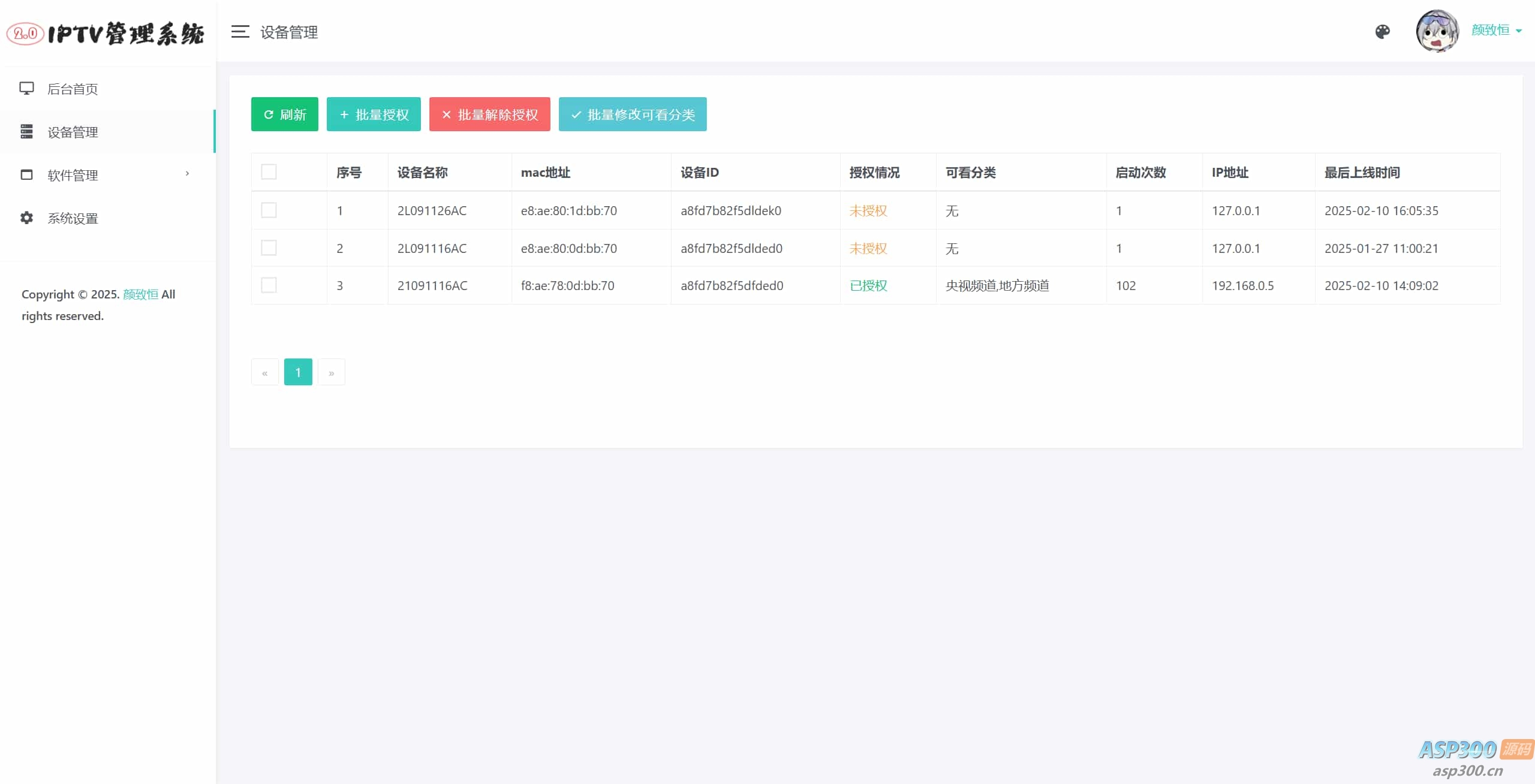Click the 批量解除授权 button
Image resolution: width=1535 pixels, height=784 pixels.
(489, 114)
